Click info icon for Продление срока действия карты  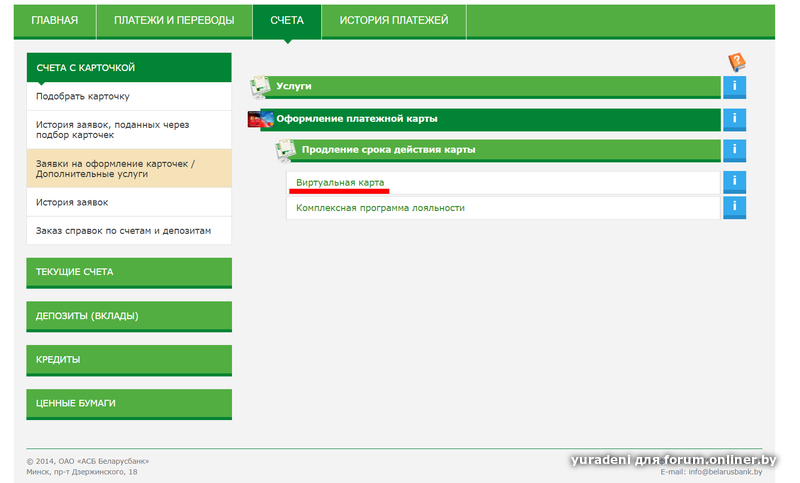point(734,150)
